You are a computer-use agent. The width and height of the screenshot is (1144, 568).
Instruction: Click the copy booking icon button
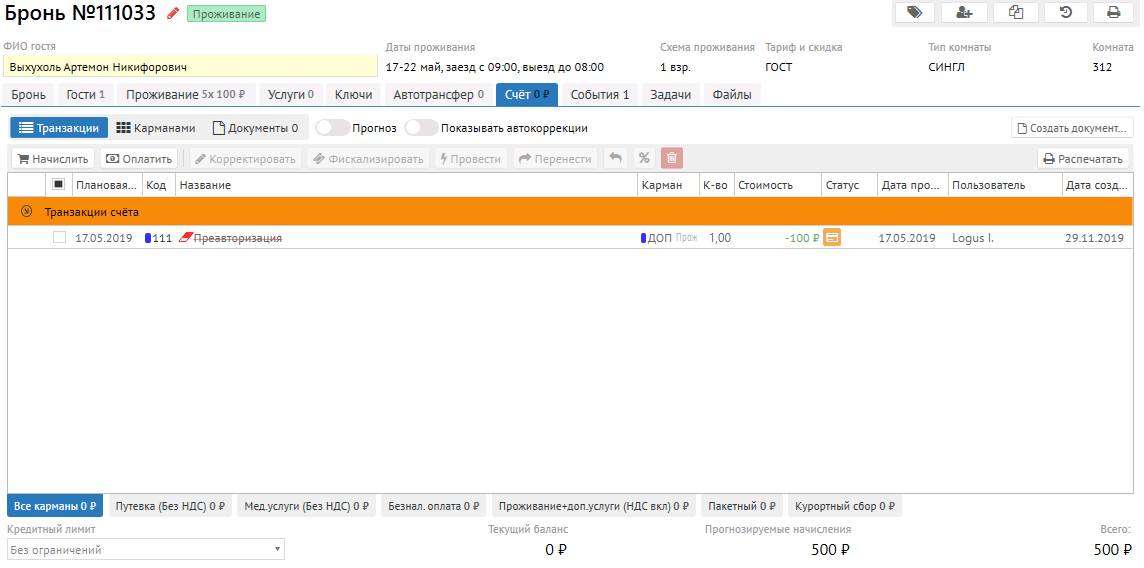[x=1016, y=12]
